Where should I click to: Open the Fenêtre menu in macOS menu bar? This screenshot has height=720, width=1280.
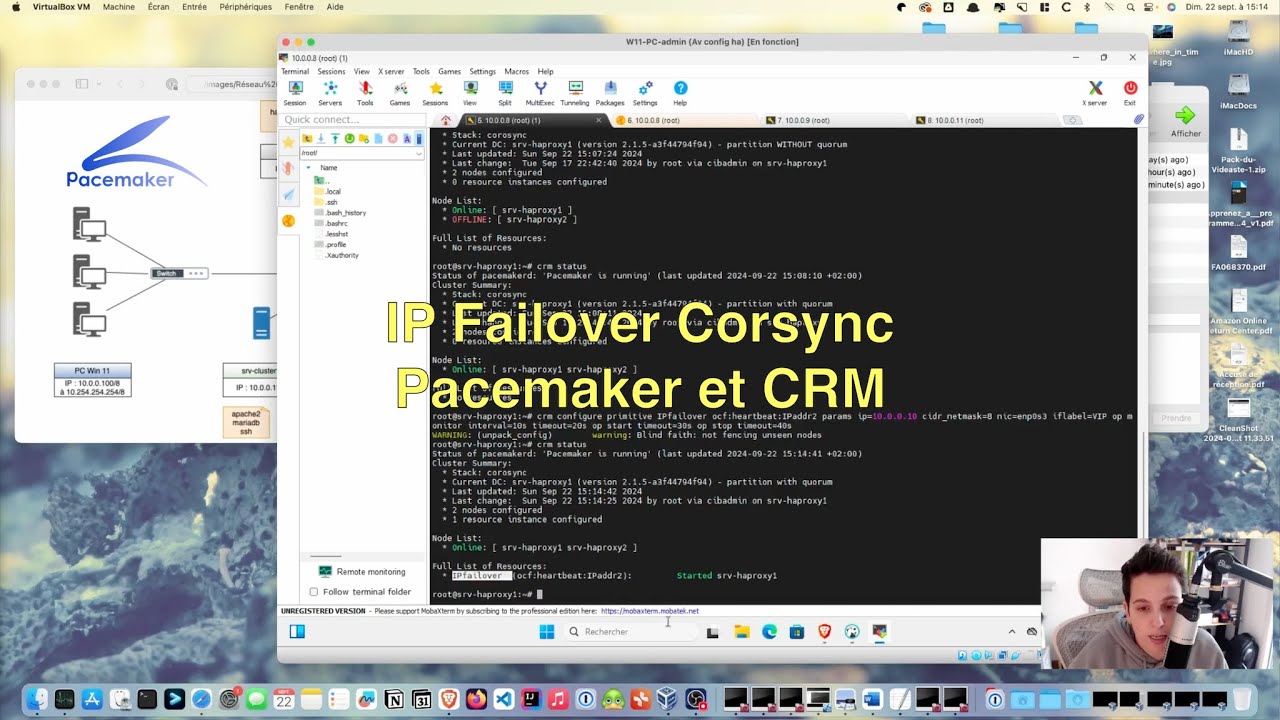tap(299, 7)
